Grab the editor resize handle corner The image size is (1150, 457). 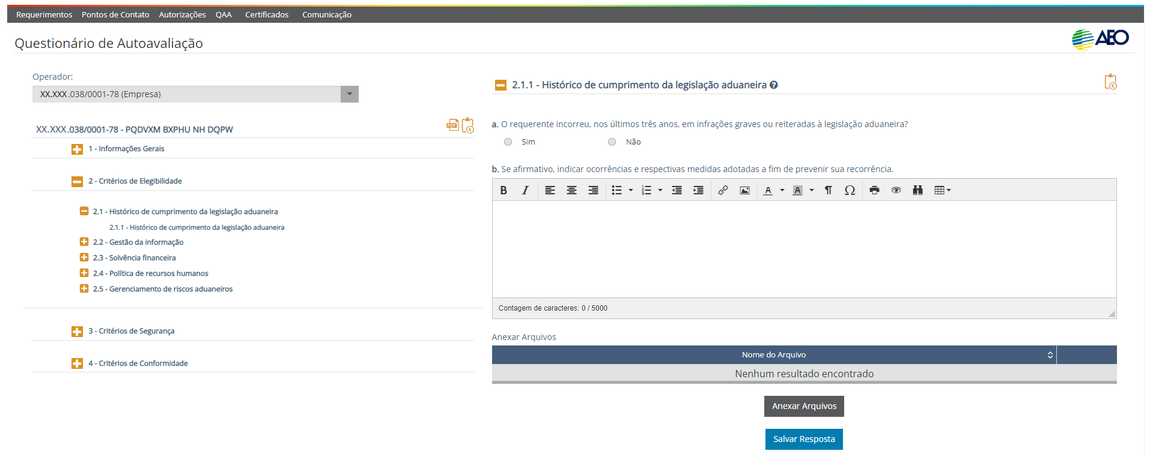coord(1111,313)
